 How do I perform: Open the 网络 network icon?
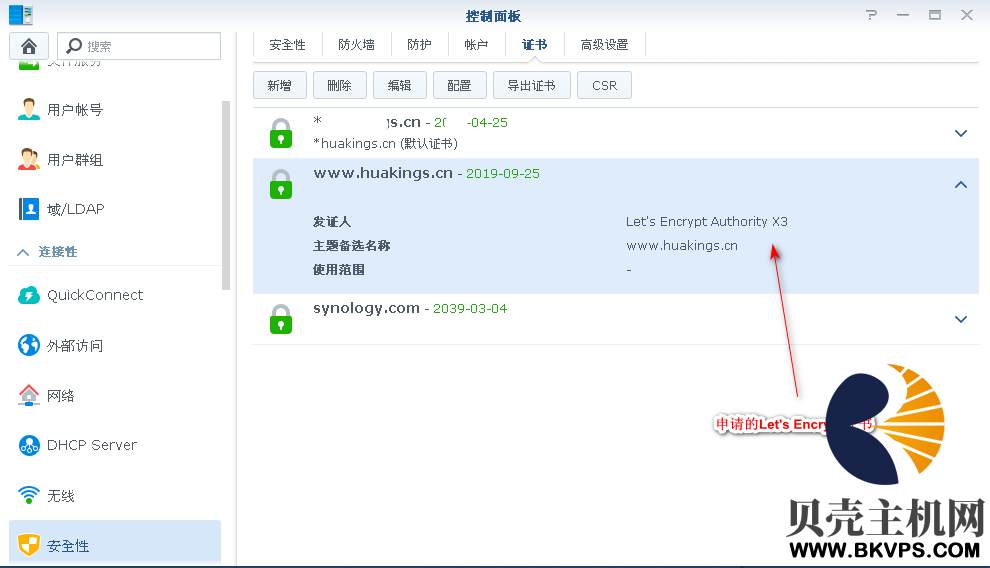(x=28, y=395)
